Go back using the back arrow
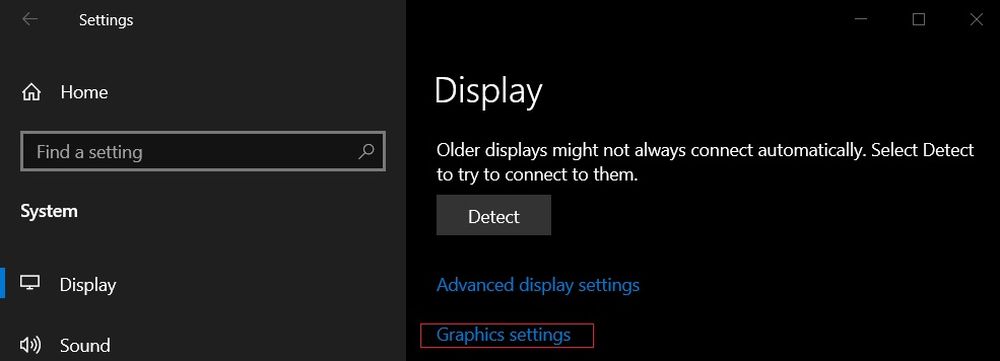Image resolution: width=1000 pixels, height=361 pixels. point(29,19)
